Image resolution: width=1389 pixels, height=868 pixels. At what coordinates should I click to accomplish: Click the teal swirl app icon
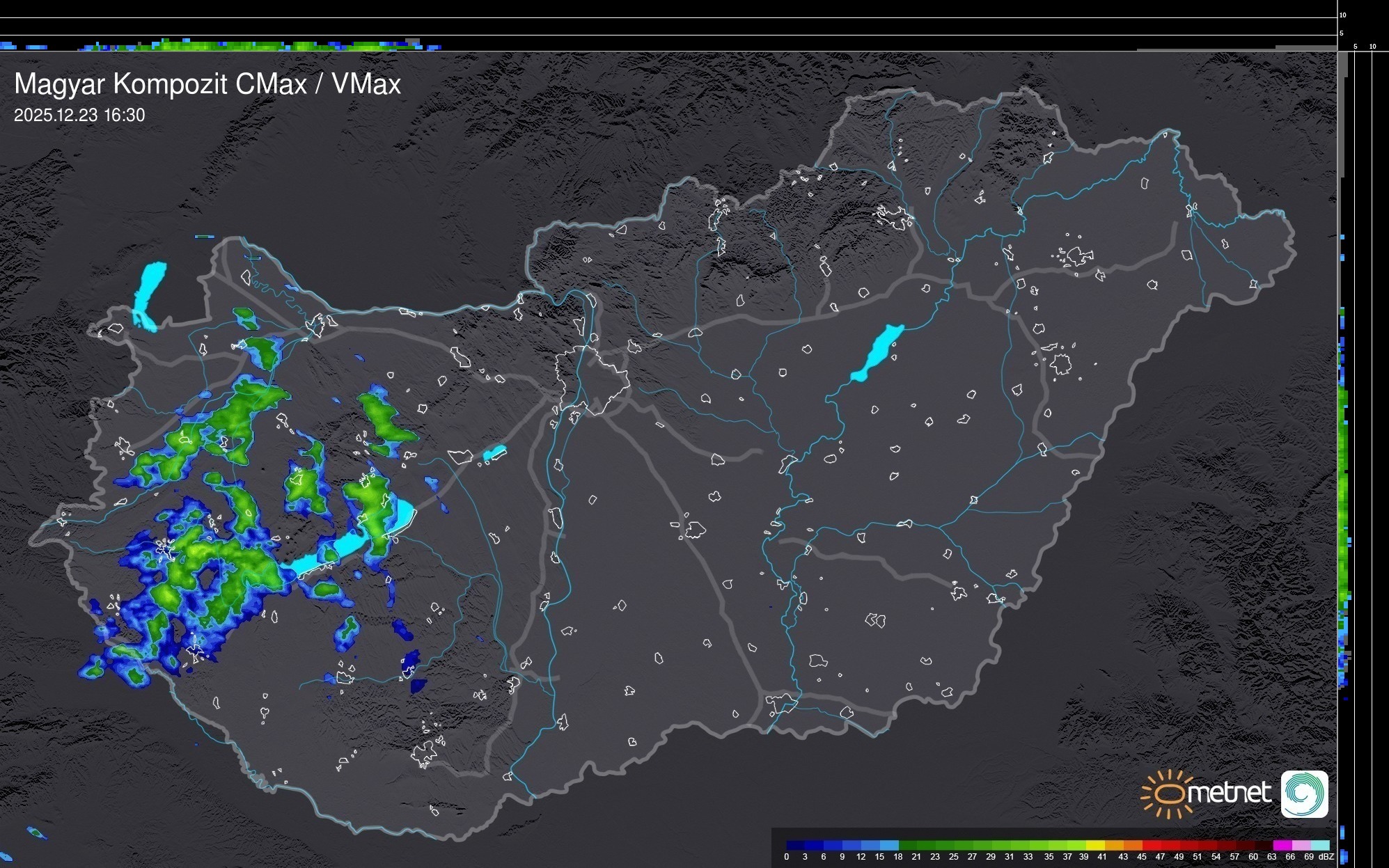click(1304, 794)
